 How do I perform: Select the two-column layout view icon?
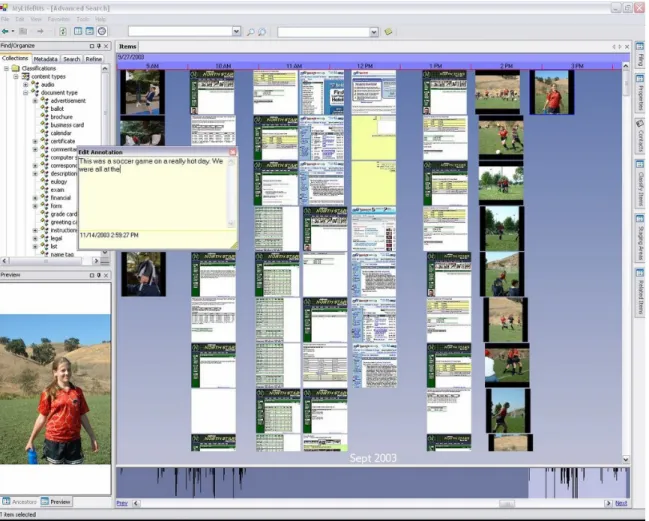pos(78,31)
